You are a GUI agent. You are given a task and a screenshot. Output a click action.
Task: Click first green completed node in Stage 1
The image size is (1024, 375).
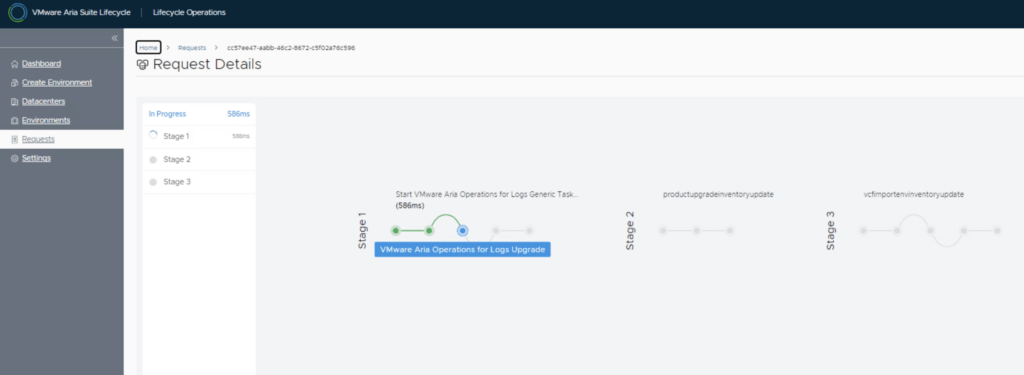pyautogui.click(x=396, y=231)
